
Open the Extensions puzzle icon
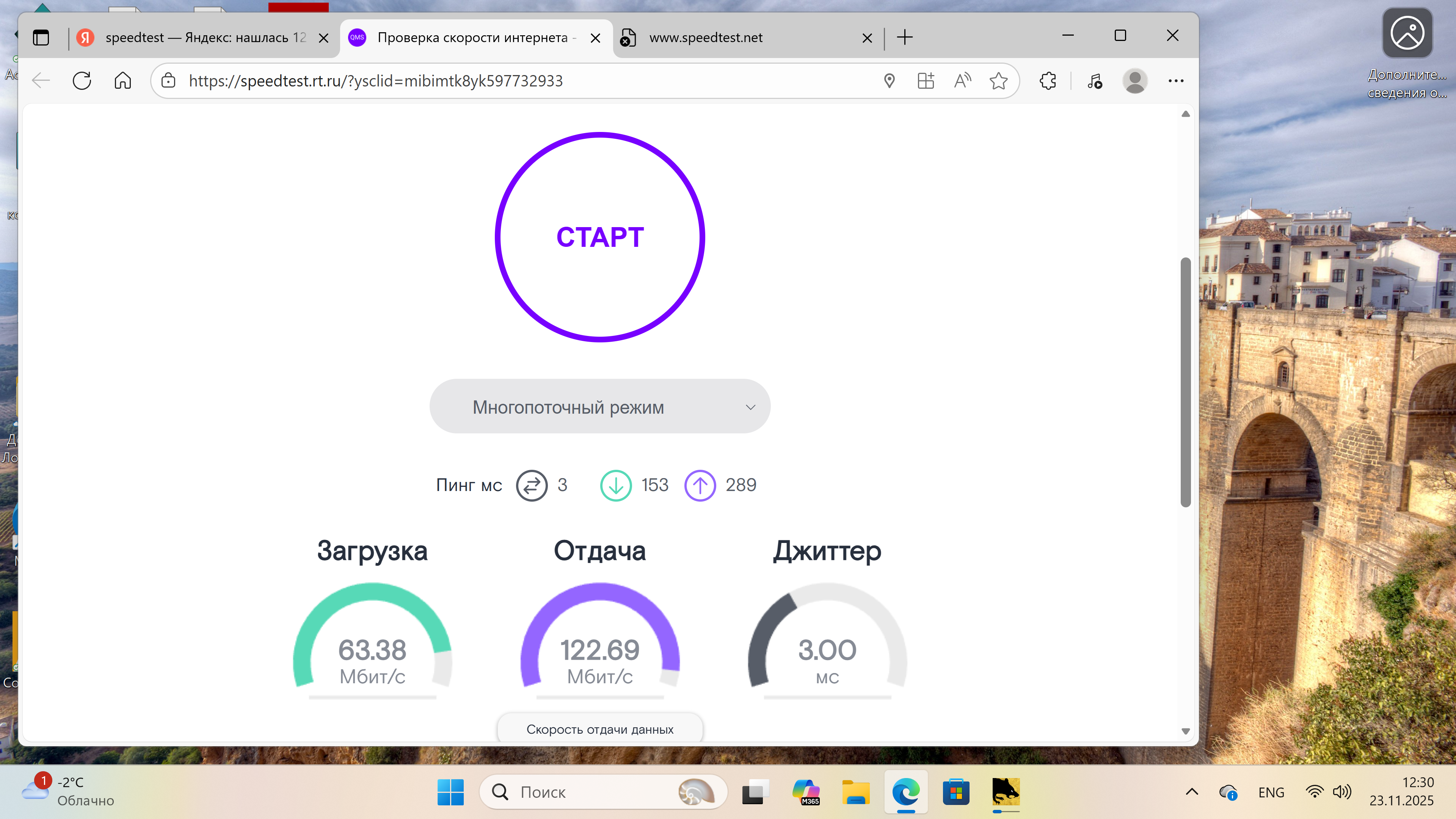[x=1047, y=81]
